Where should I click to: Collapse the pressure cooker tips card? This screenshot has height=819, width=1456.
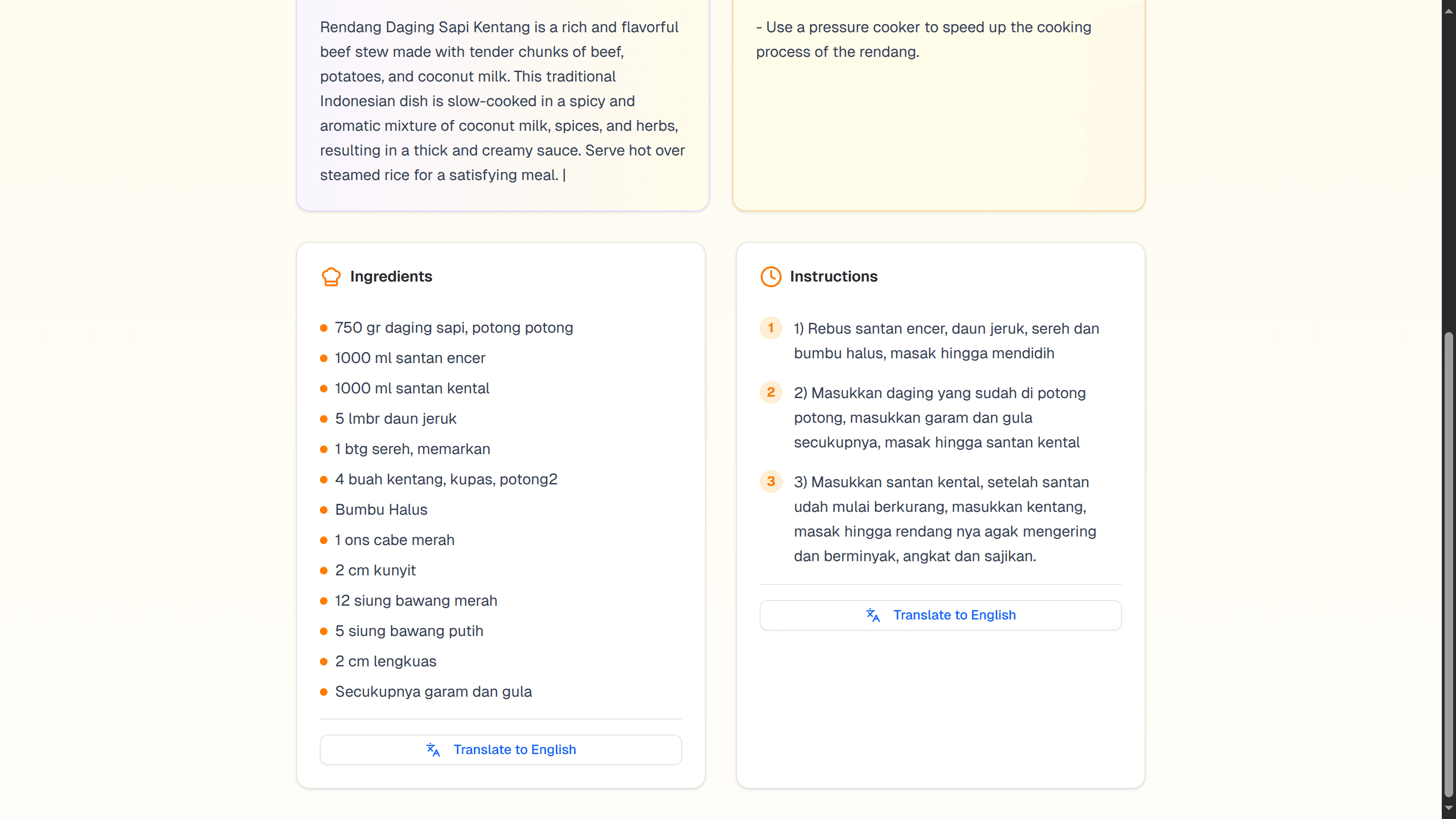tap(938, 39)
